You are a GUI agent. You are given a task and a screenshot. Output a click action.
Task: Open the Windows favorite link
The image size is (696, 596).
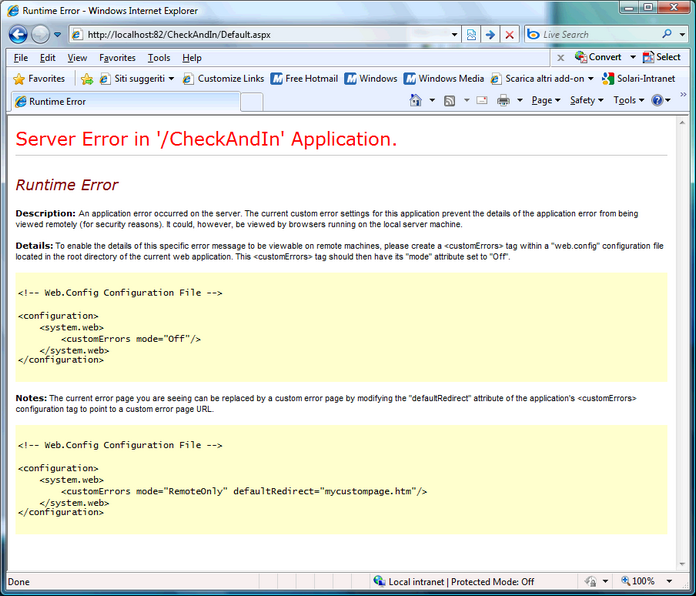click(371, 79)
